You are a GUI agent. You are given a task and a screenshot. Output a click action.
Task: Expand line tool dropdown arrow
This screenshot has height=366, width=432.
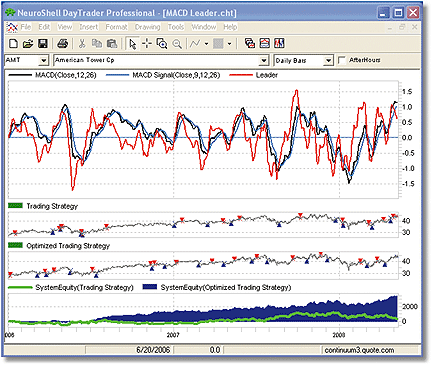(x=206, y=44)
